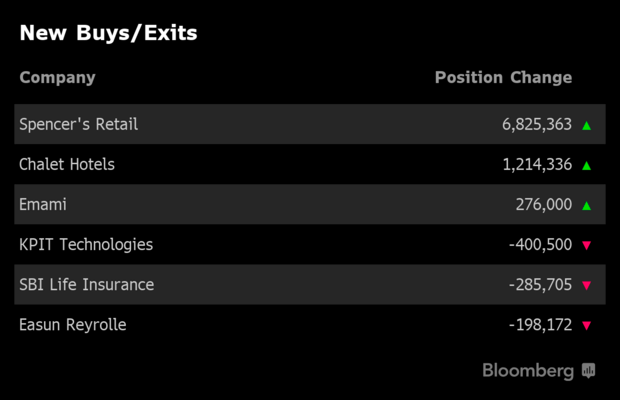The image size is (620, 400).
Task: Select the Emami company name
Action: (43, 205)
